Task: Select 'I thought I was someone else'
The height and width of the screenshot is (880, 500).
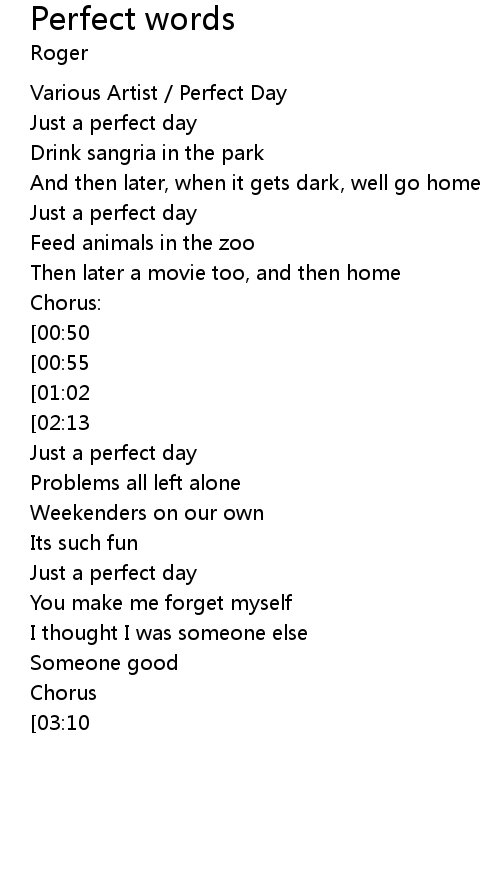Action: [169, 633]
